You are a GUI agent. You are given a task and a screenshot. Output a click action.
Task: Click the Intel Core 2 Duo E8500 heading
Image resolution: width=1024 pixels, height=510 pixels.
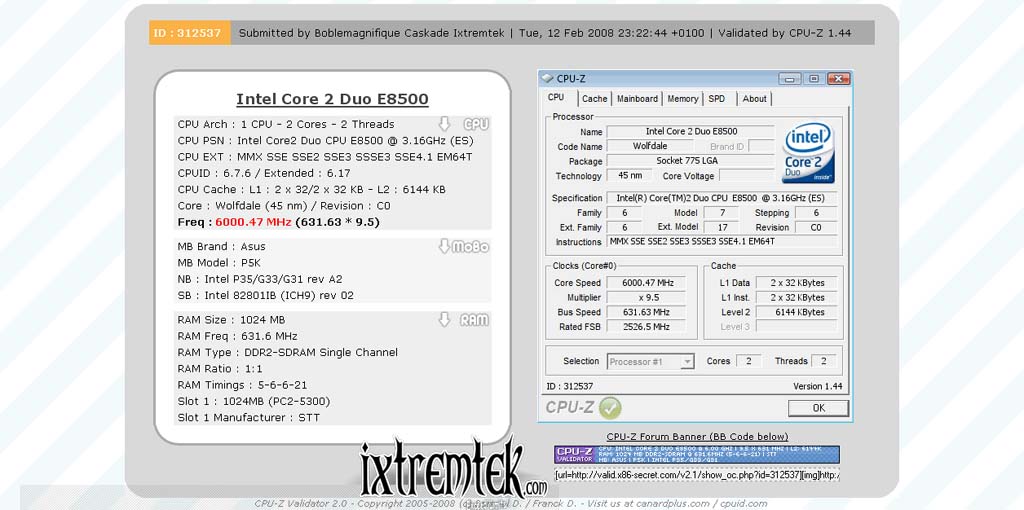(x=332, y=99)
